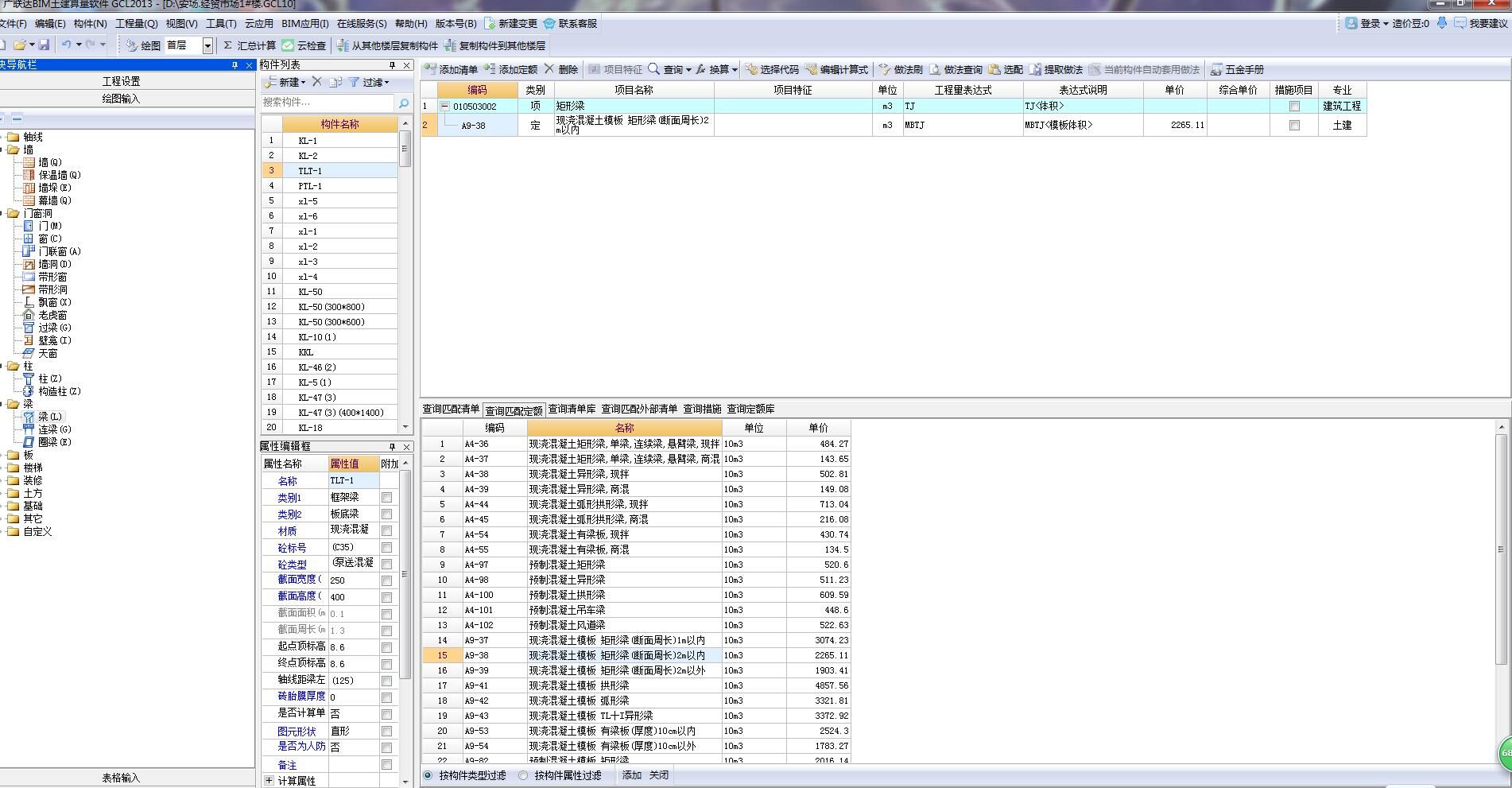
Task: Click 选择代码 in the toolbar
Action: pos(772,69)
